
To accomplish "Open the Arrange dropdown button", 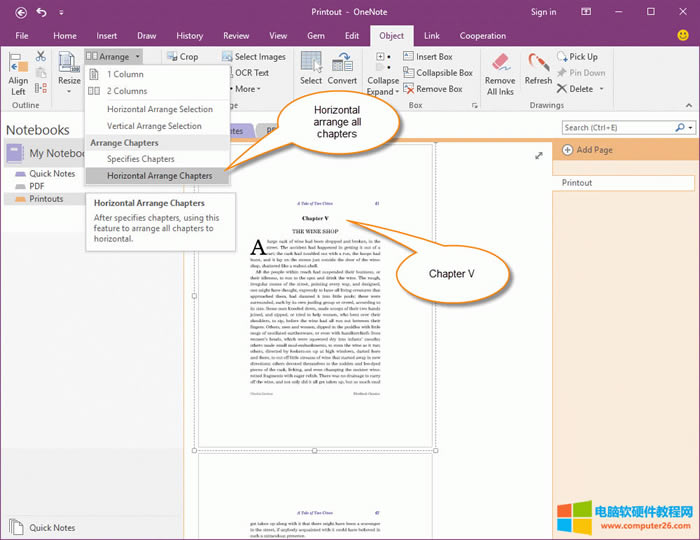I will (113, 57).
